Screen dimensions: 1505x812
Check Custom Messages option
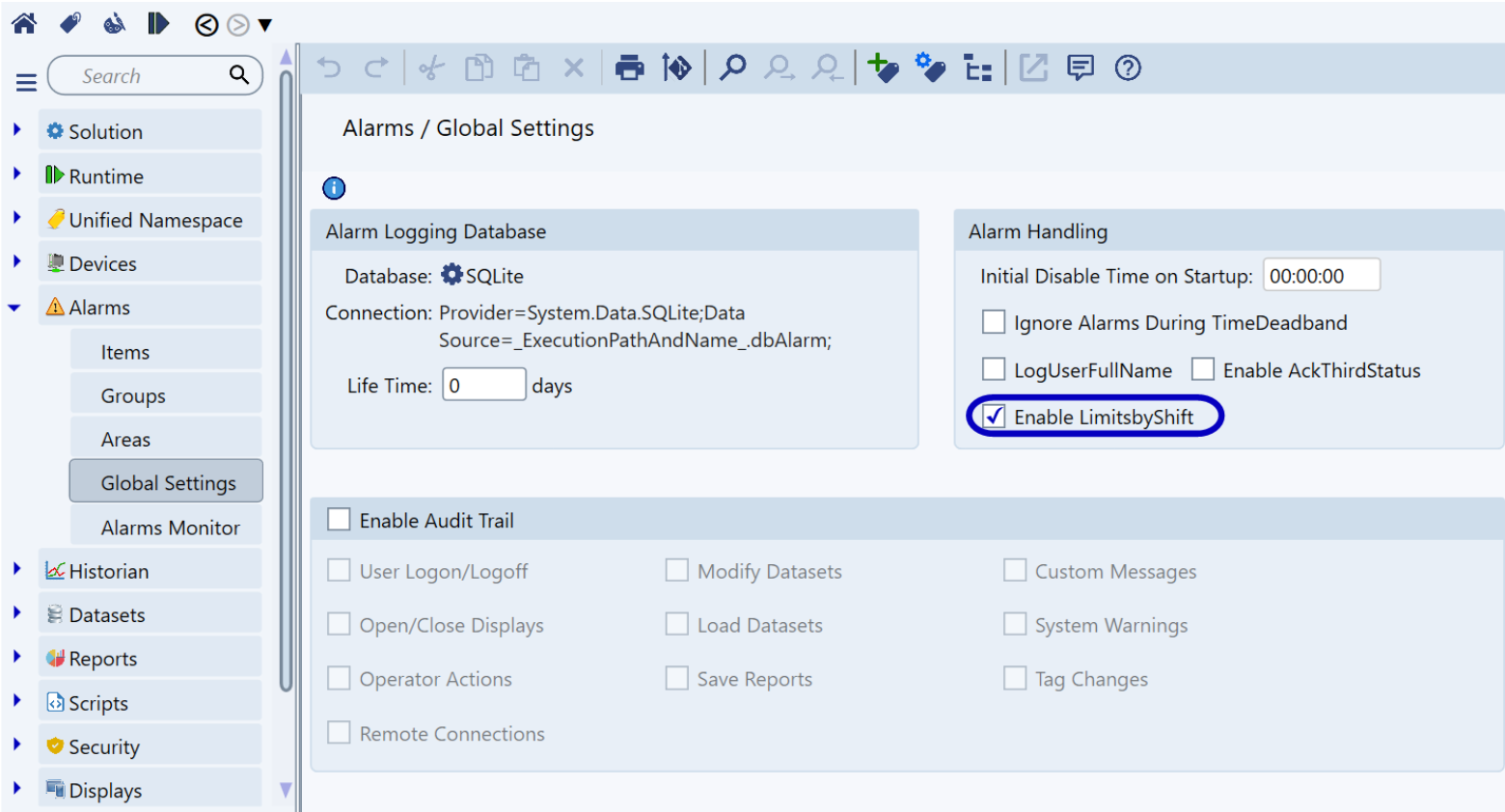1015,571
